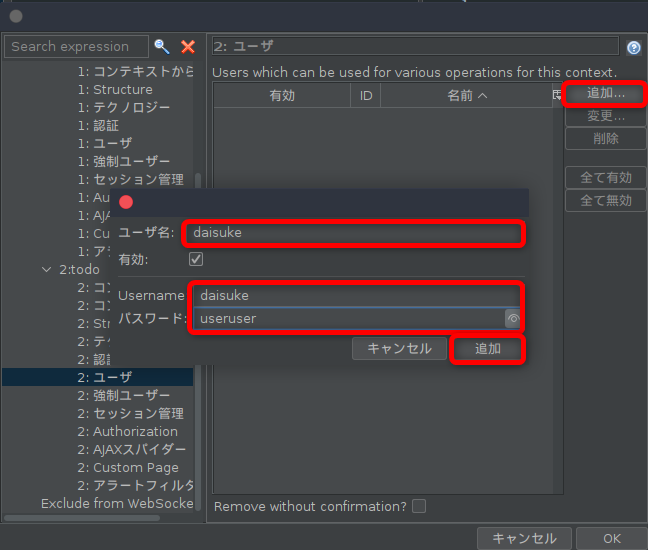Select 1: コンテキストから tree item
The width and height of the screenshot is (648, 550).
coord(135,71)
